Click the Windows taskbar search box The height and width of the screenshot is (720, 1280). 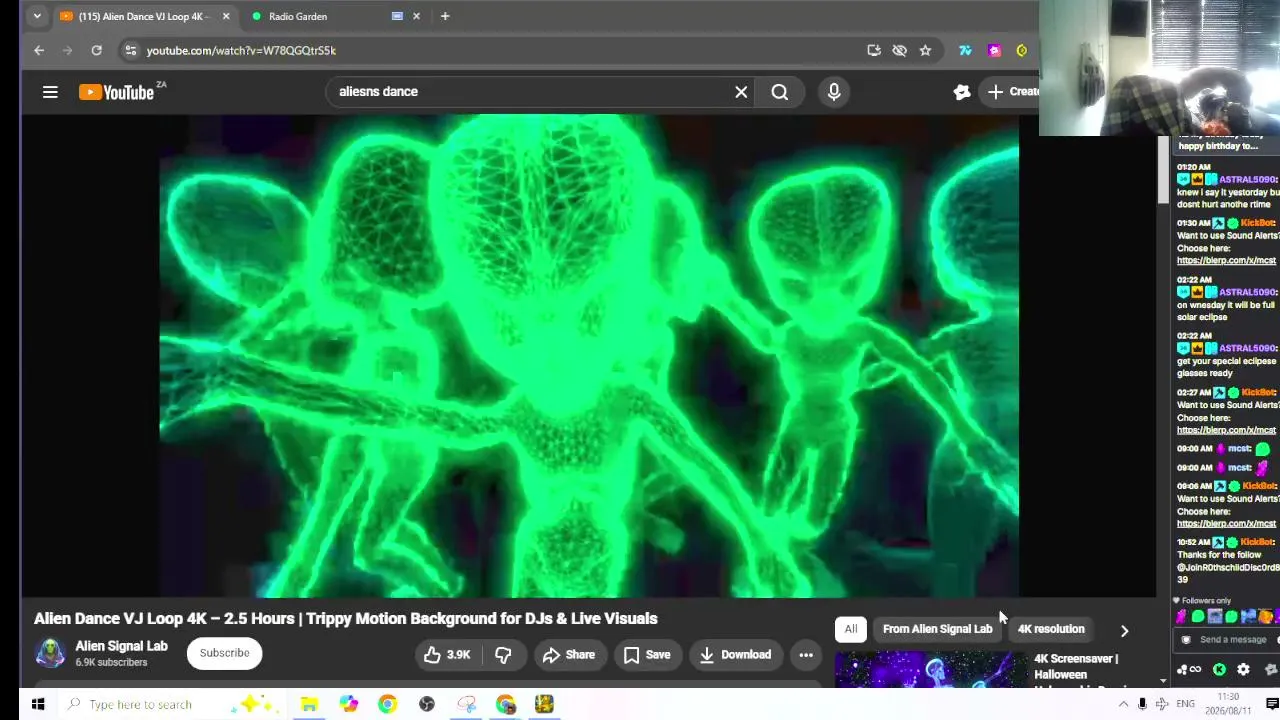tap(170, 705)
